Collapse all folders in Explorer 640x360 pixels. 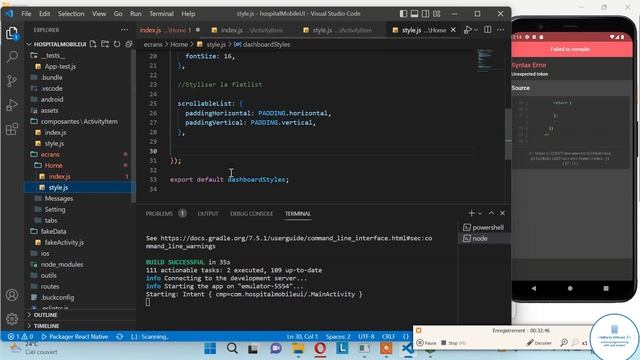tap(129, 44)
